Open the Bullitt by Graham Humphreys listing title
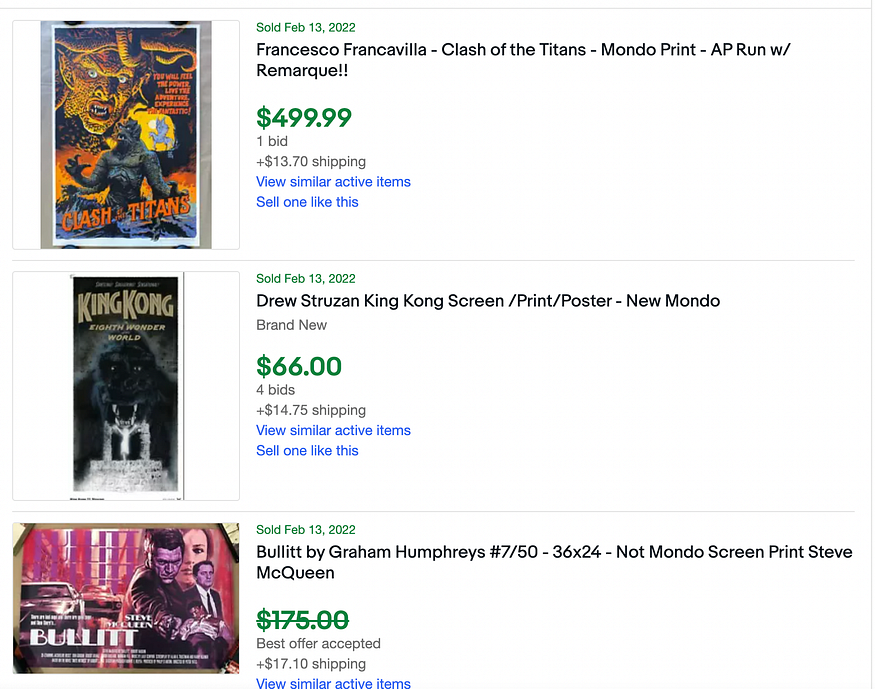 point(554,562)
